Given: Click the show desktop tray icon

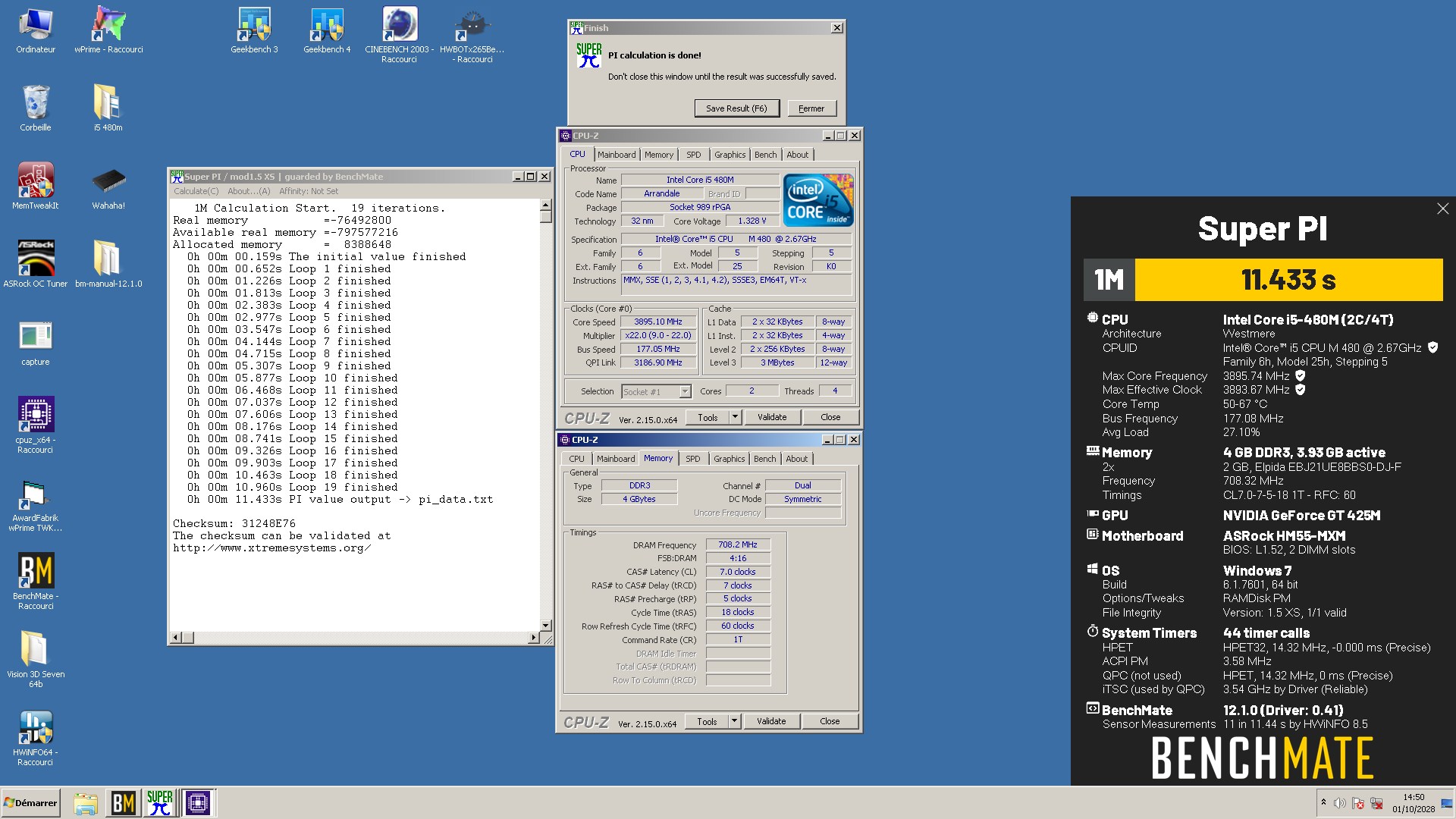Looking at the screenshot, I should pyautogui.click(x=1446, y=802).
